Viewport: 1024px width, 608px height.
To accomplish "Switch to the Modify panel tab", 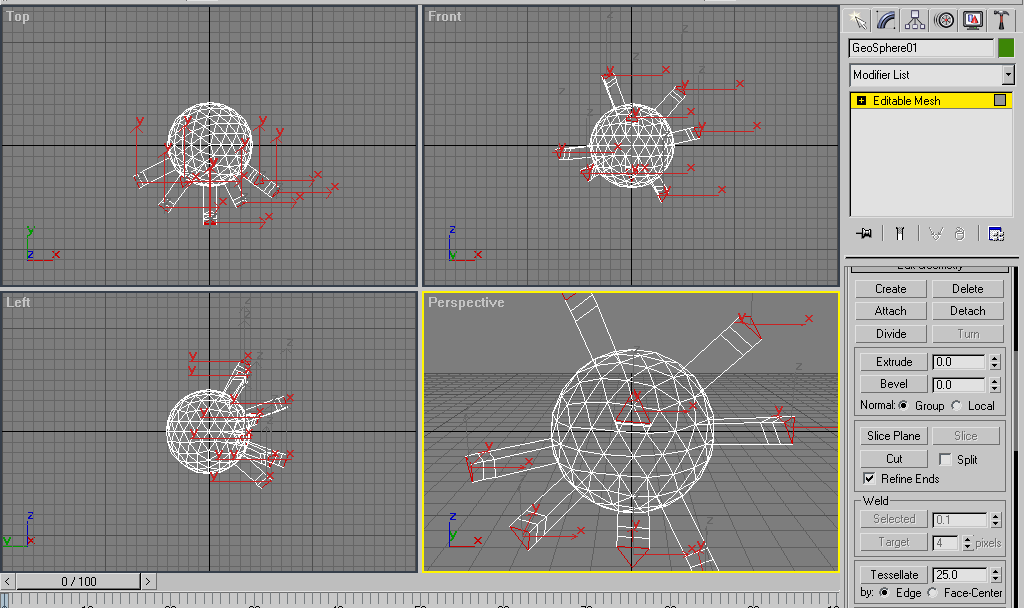I will coord(886,20).
